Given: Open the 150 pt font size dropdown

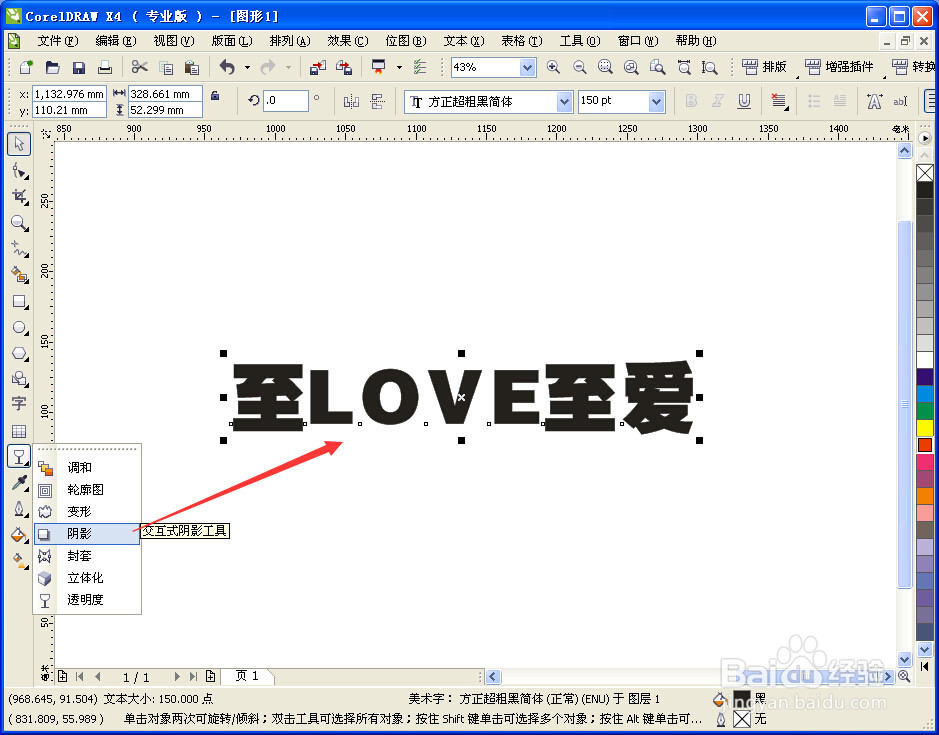Looking at the screenshot, I should point(655,101).
